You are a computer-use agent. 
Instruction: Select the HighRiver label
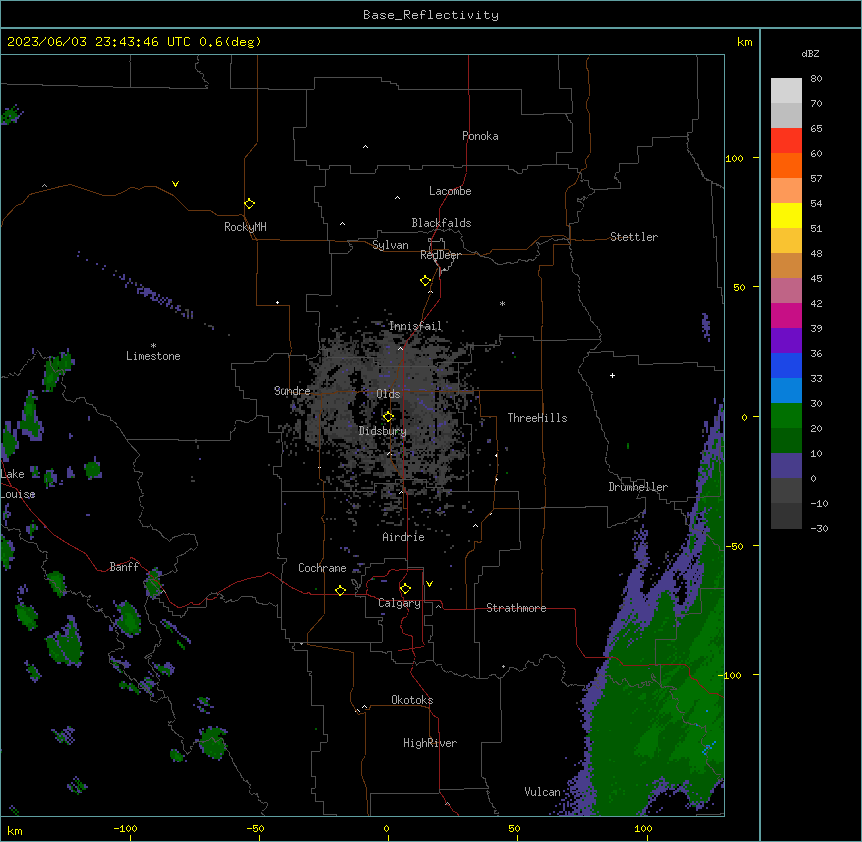(430, 743)
